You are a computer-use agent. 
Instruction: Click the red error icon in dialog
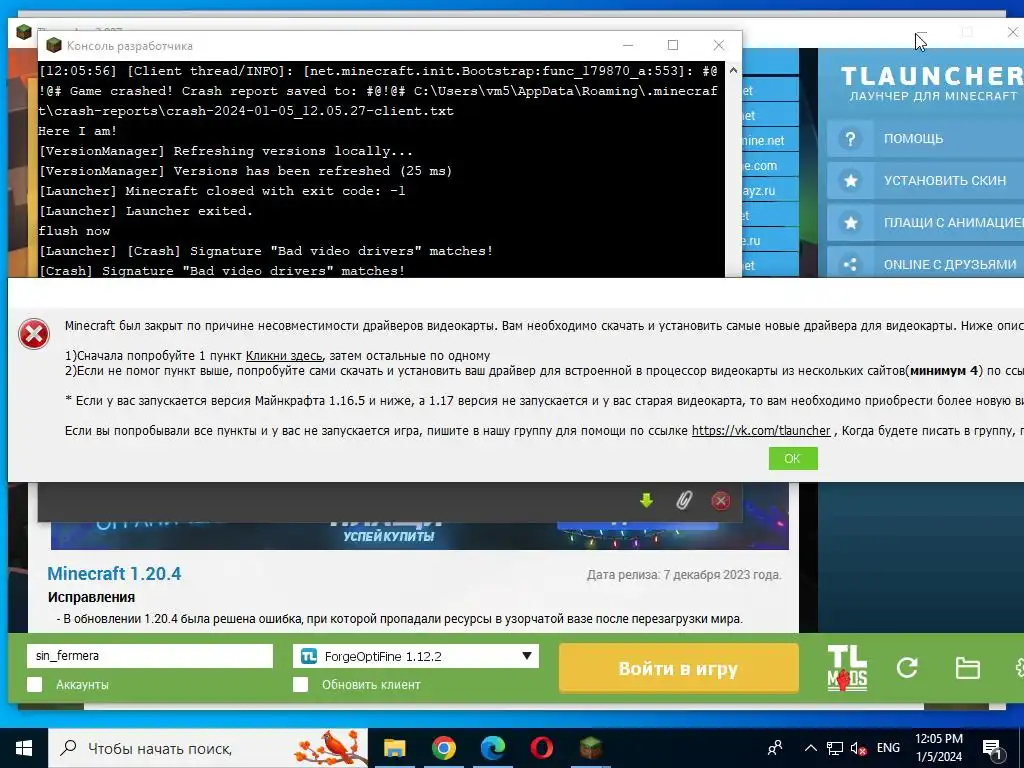click(34, 334)
